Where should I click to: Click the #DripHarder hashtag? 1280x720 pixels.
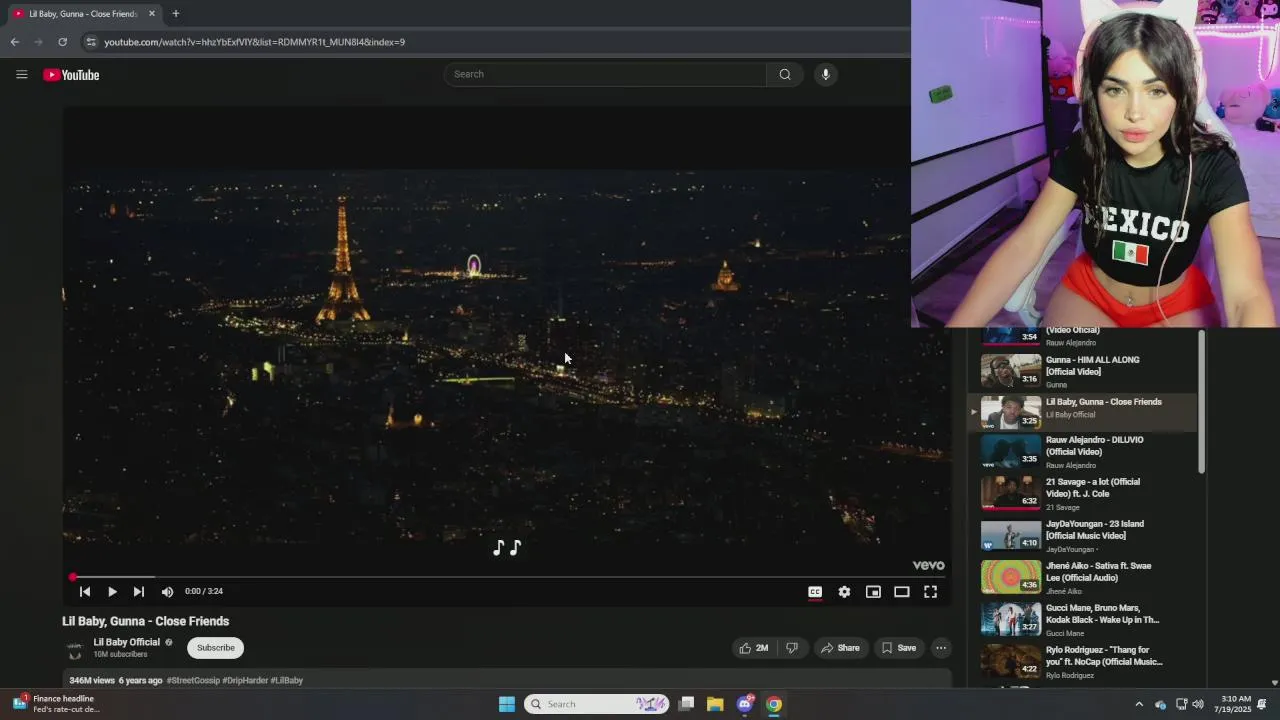(x=245, y=680)
